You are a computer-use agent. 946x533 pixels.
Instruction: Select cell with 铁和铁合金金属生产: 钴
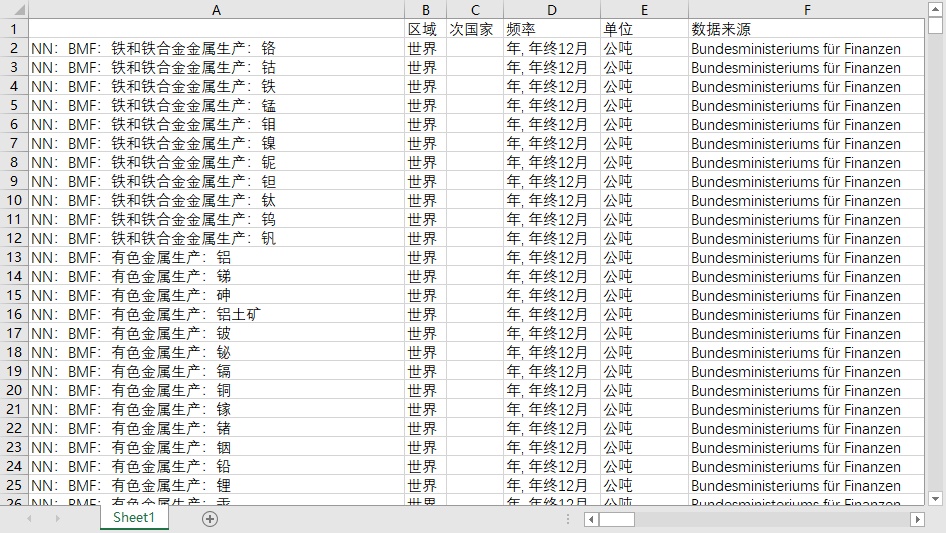pyautogui.click(x=217, y=67)
